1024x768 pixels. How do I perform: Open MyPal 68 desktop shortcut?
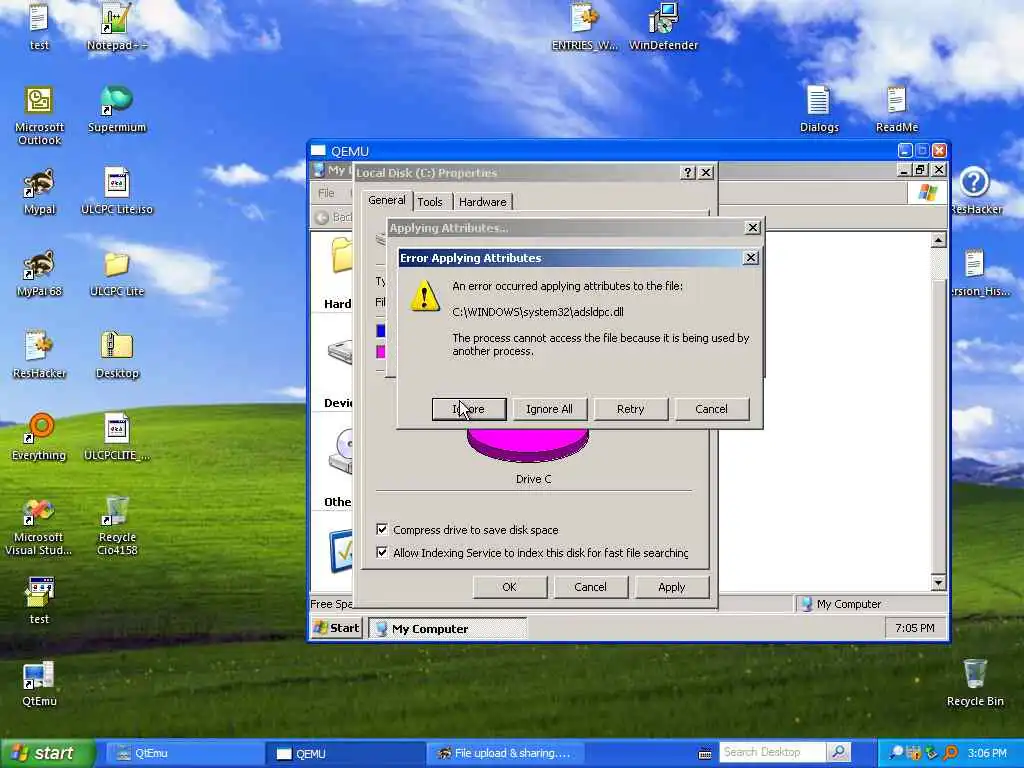point(39,273)
